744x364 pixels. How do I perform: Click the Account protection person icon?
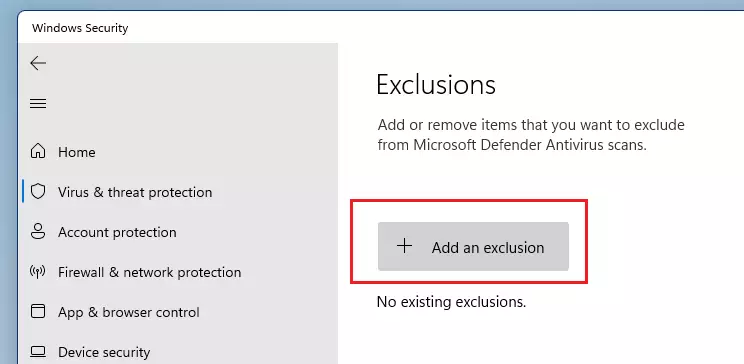[x=38, y=232]
